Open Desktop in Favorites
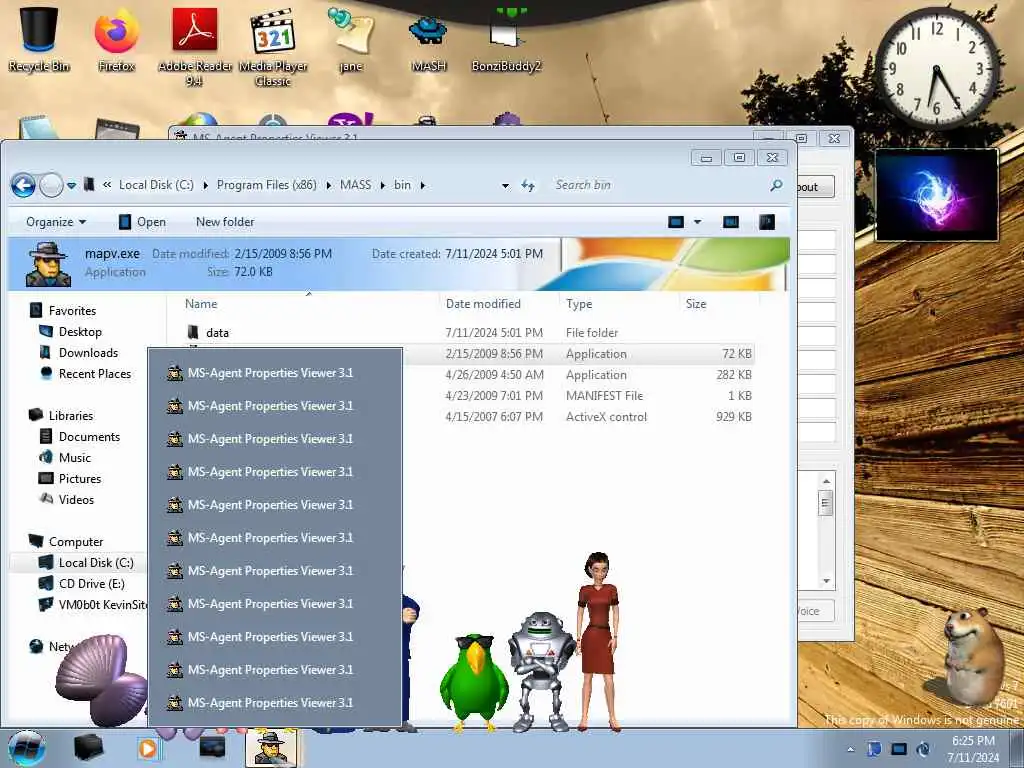Screen dimensions: 1024x768 coord(80,332)
